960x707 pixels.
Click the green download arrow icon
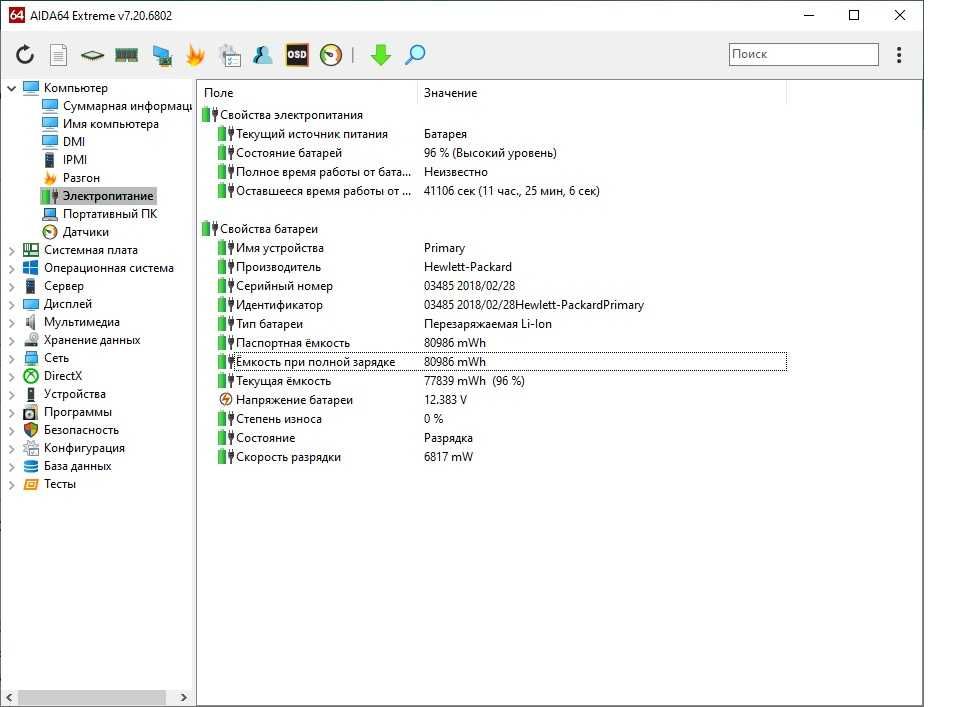[x=381, y=55]
